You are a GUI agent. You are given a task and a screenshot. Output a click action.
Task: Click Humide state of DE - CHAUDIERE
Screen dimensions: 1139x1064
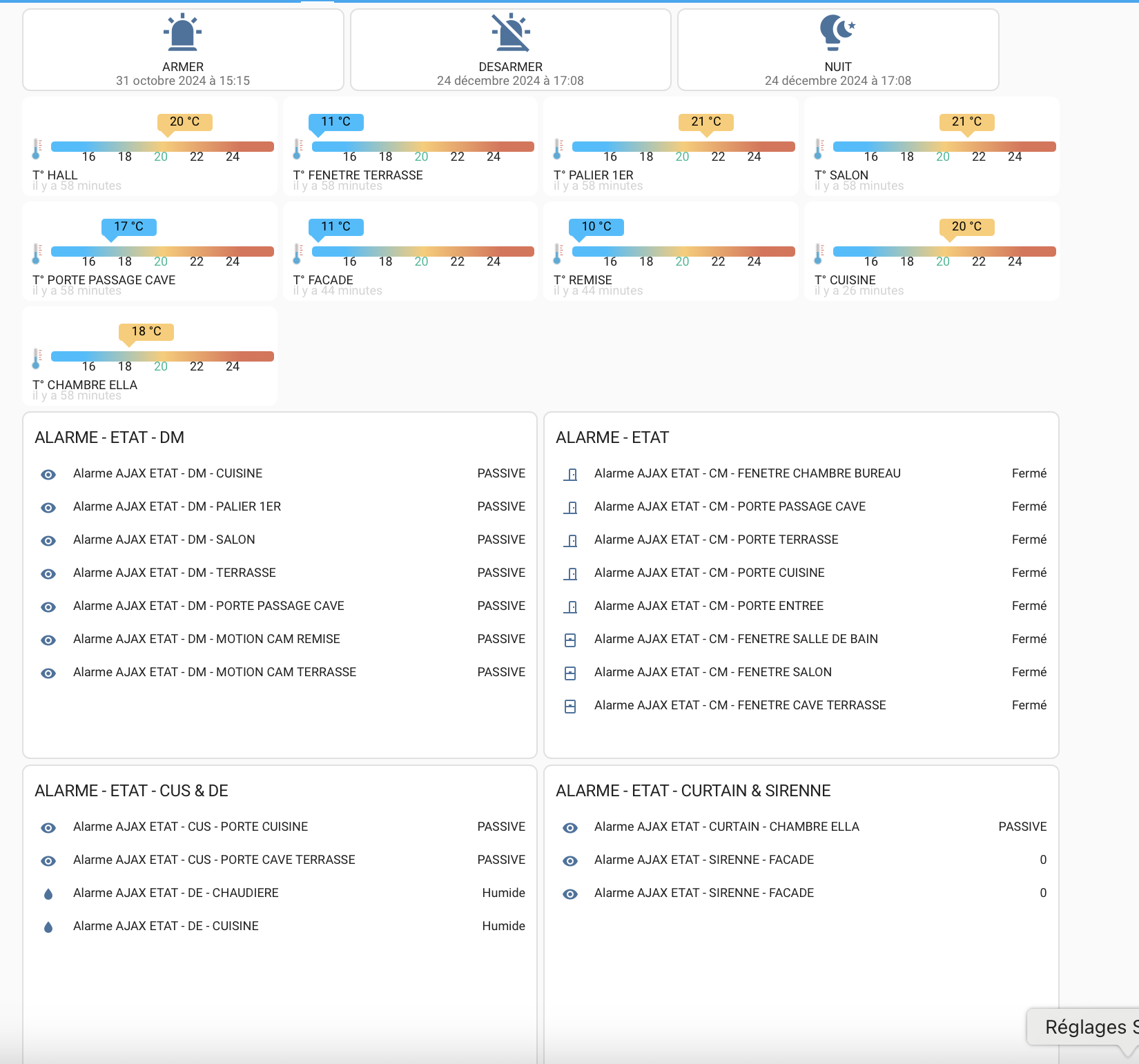point(504,893)
